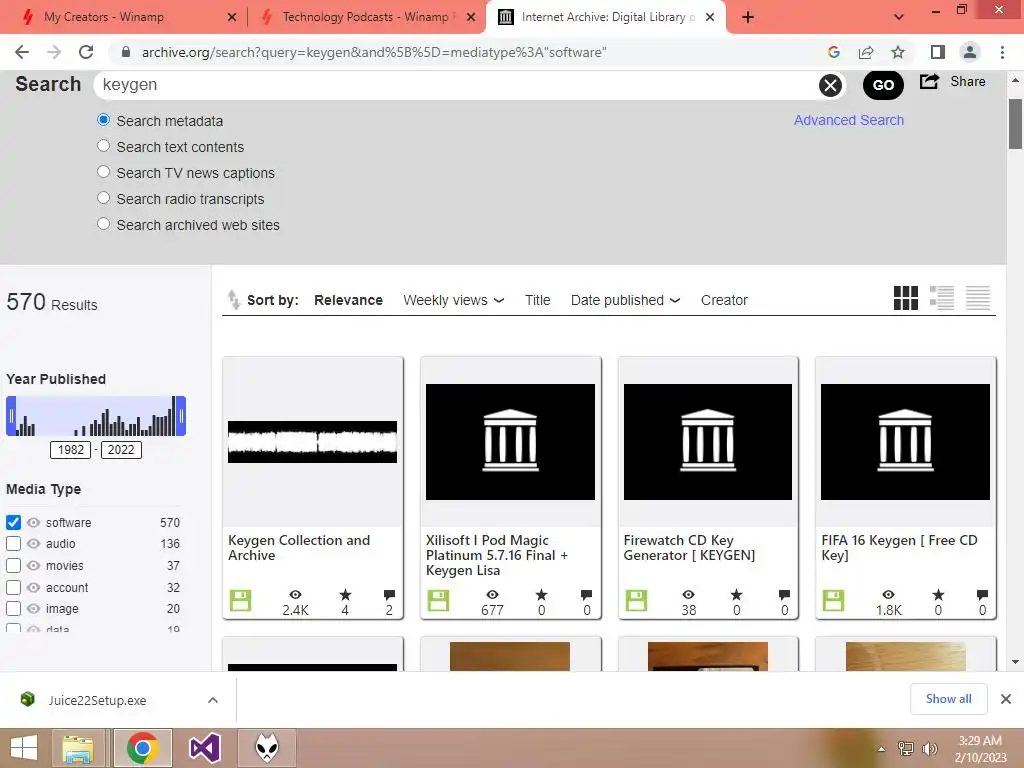Click reviews bubble on Xilisoft card

[586, 594]
